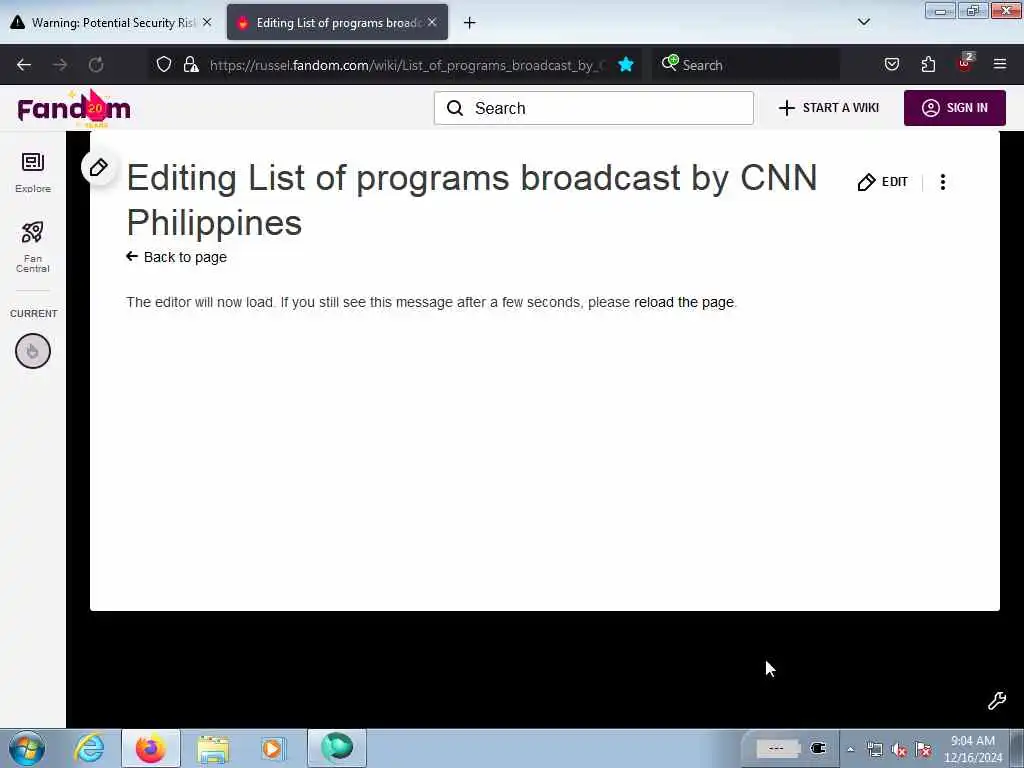Open Windows Media Player from the taskbar
1024x768 pixels.
pos(272,748)
